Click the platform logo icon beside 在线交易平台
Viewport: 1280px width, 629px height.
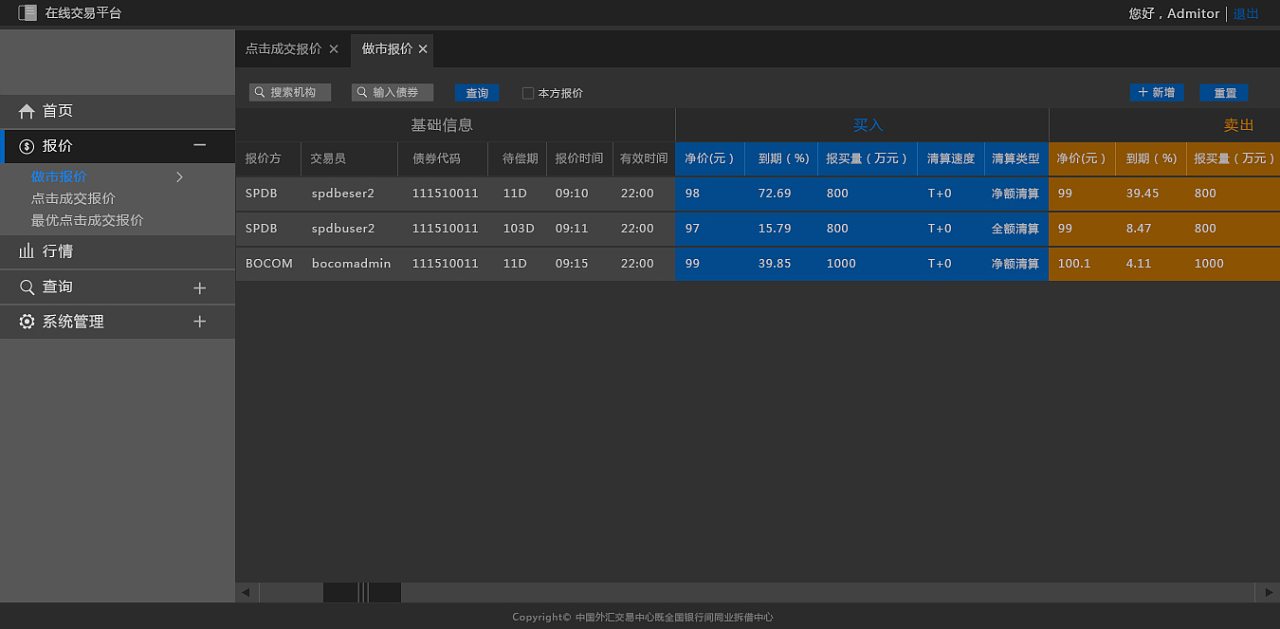click(28, 13)
